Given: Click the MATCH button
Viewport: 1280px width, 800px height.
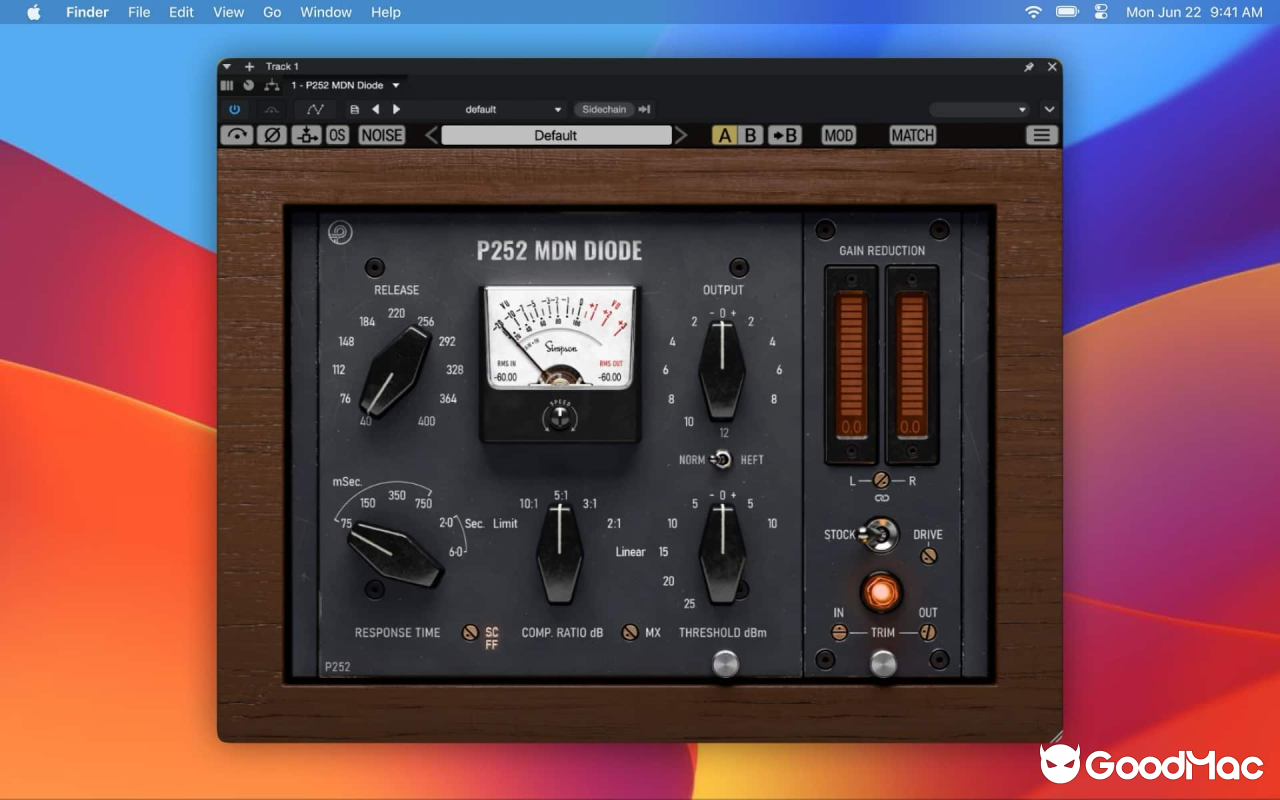Looking at the screenshot, I should pos(912,135).
